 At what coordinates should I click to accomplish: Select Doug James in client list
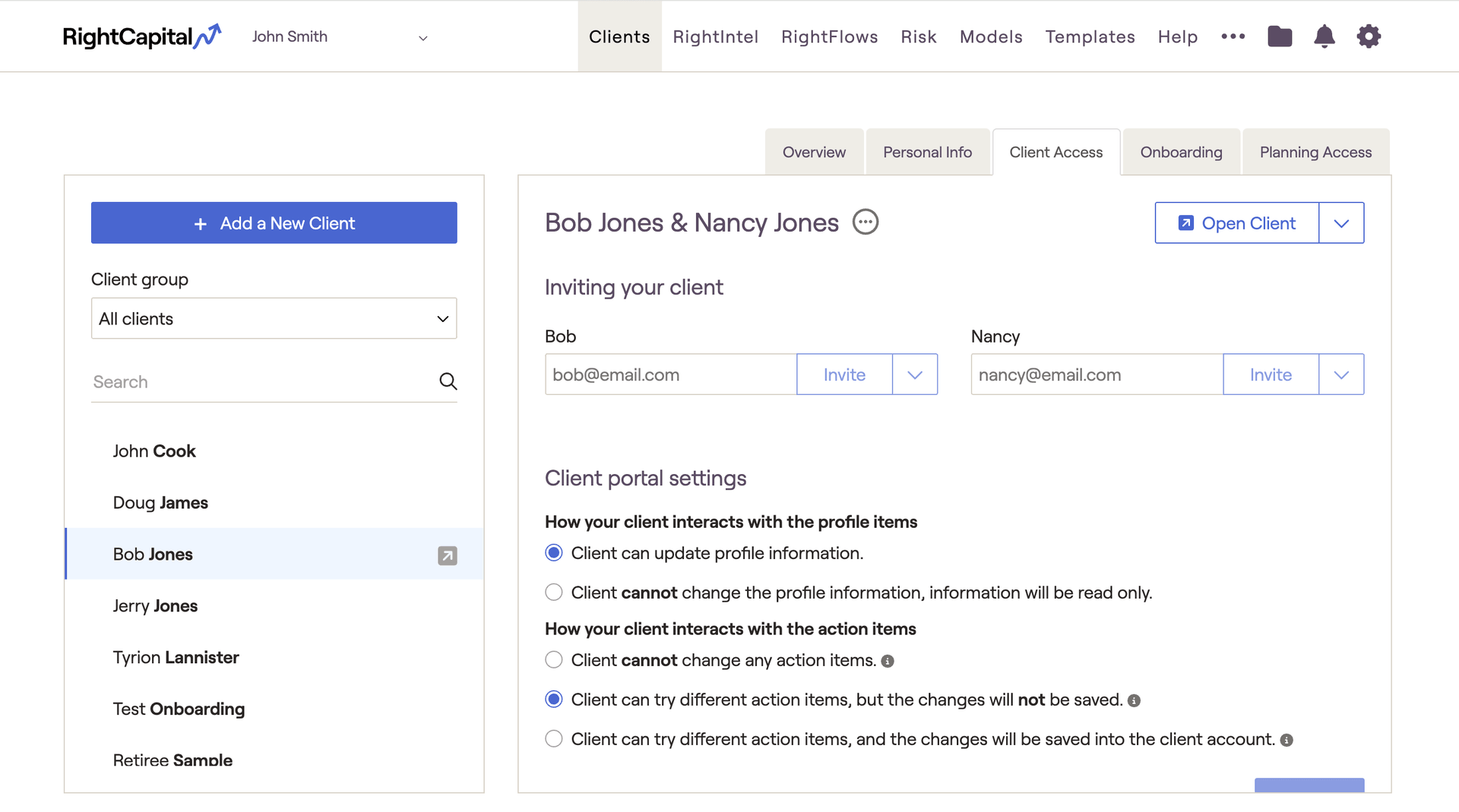pos(274,503)
